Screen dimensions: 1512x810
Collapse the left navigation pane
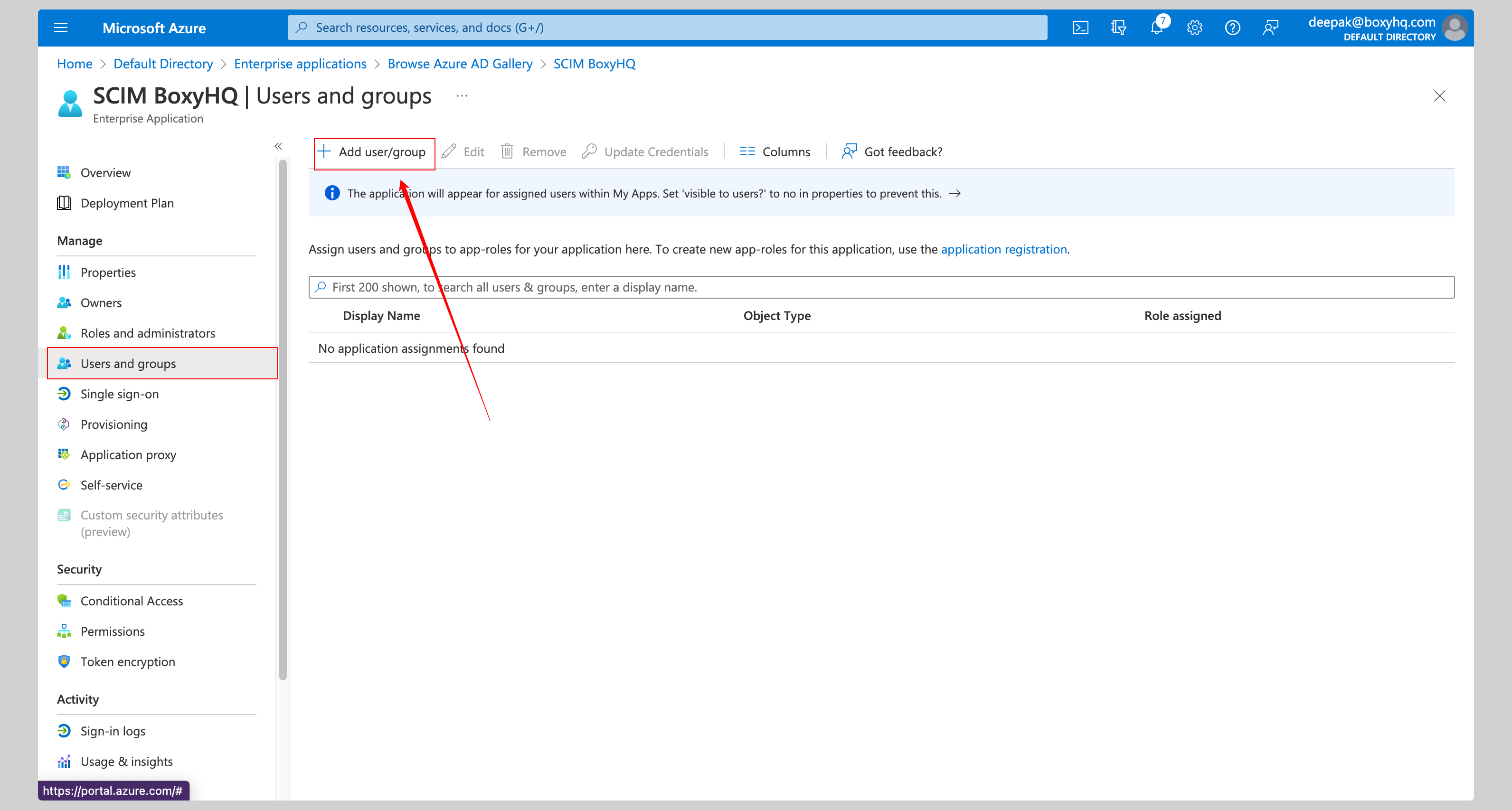tap(278, 146)
